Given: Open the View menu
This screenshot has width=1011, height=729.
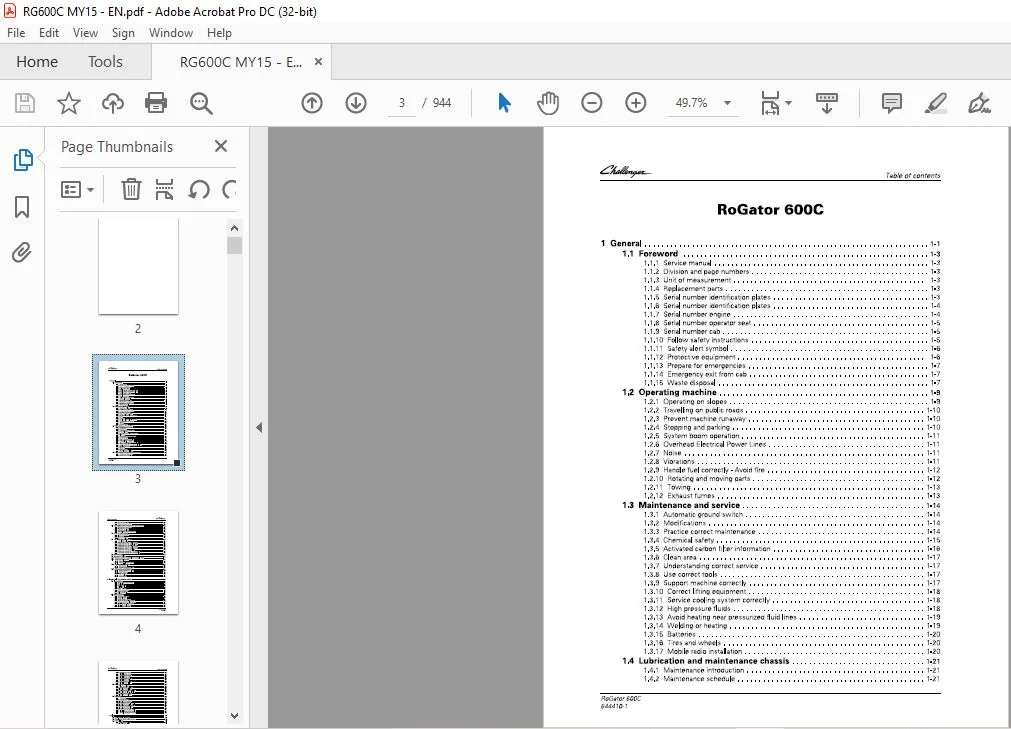Looking at the screenshot, I should 85,33.
